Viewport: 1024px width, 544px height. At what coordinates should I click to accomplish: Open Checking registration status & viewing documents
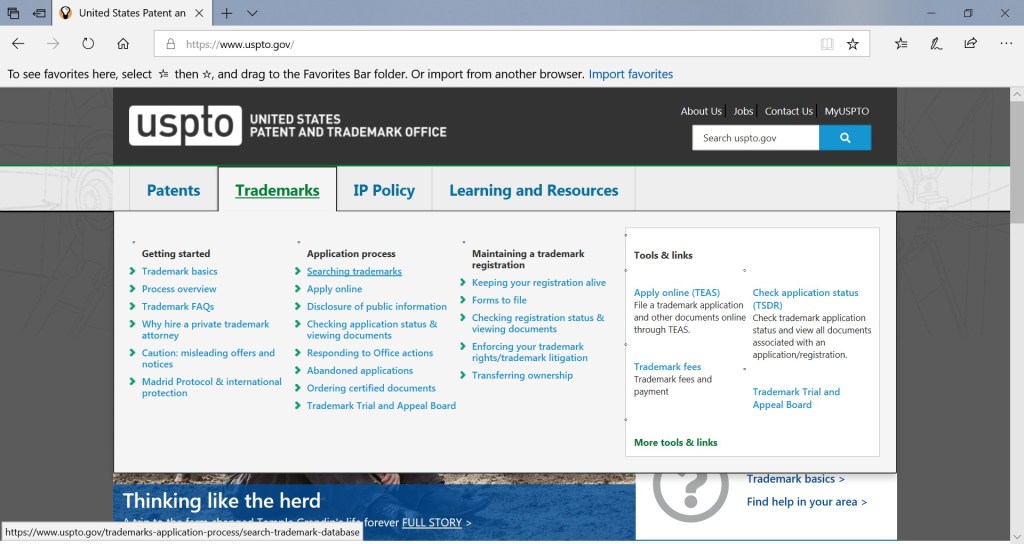click(537, 323)
